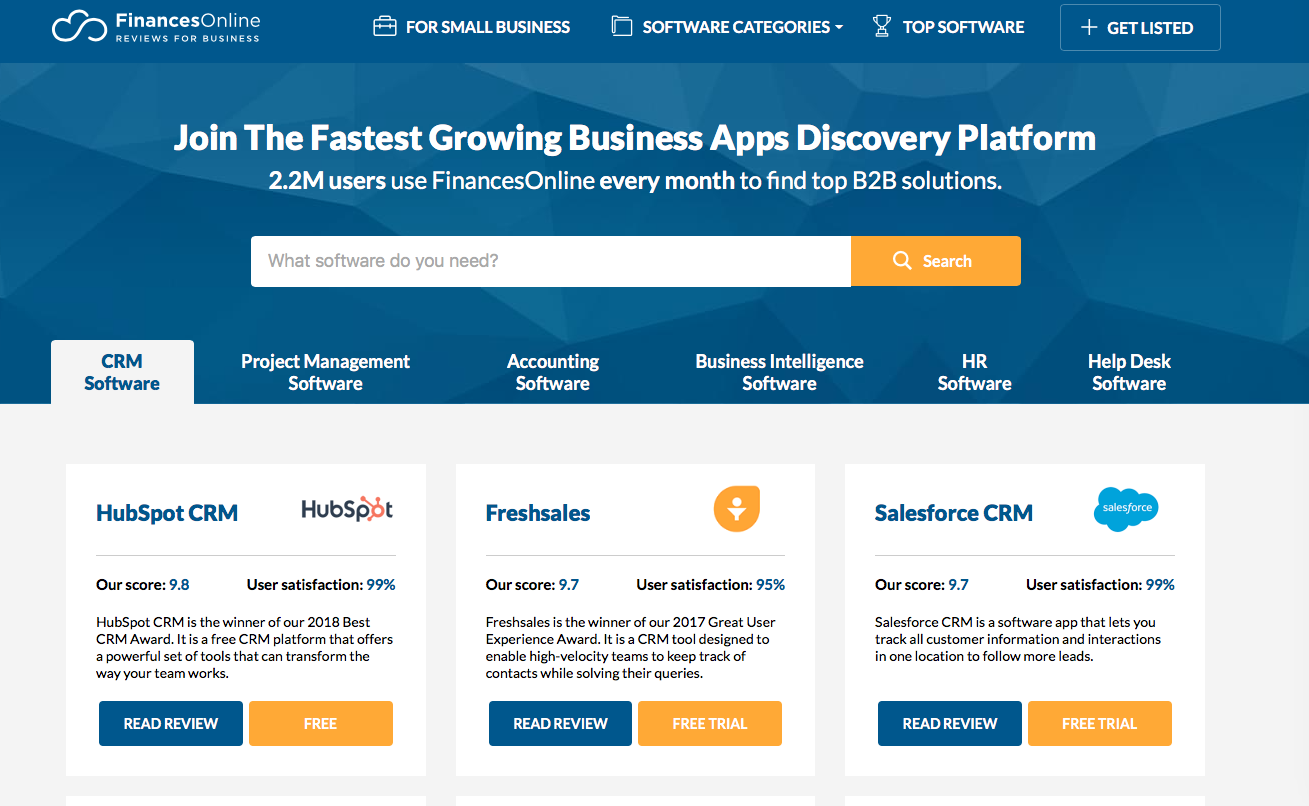The height and width of the screenshot is (806, 1309).
Task: Click the magnifying glass search icon
Action: click(902, 261)
